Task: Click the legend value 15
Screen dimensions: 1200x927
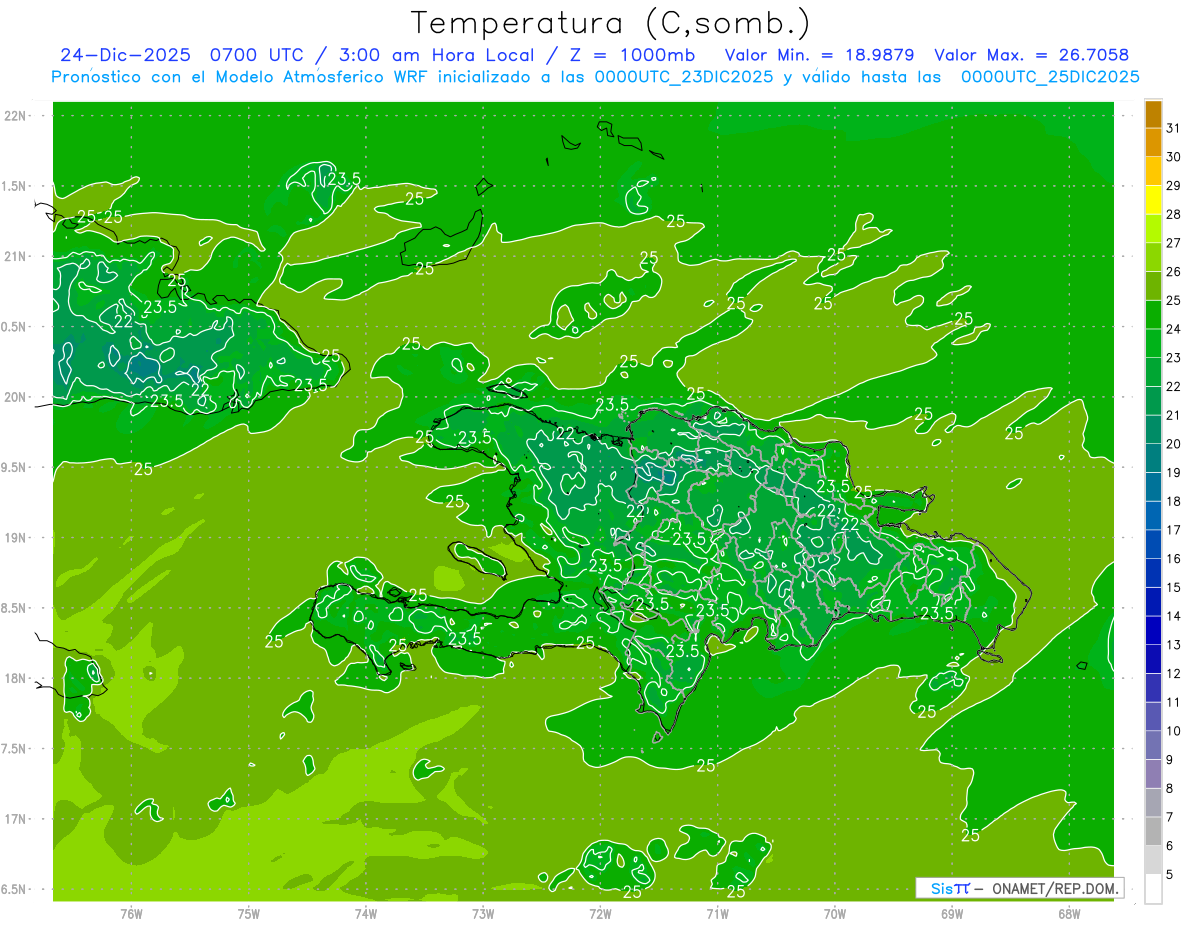Action: pyautogui.click(x=1173, y=587)
